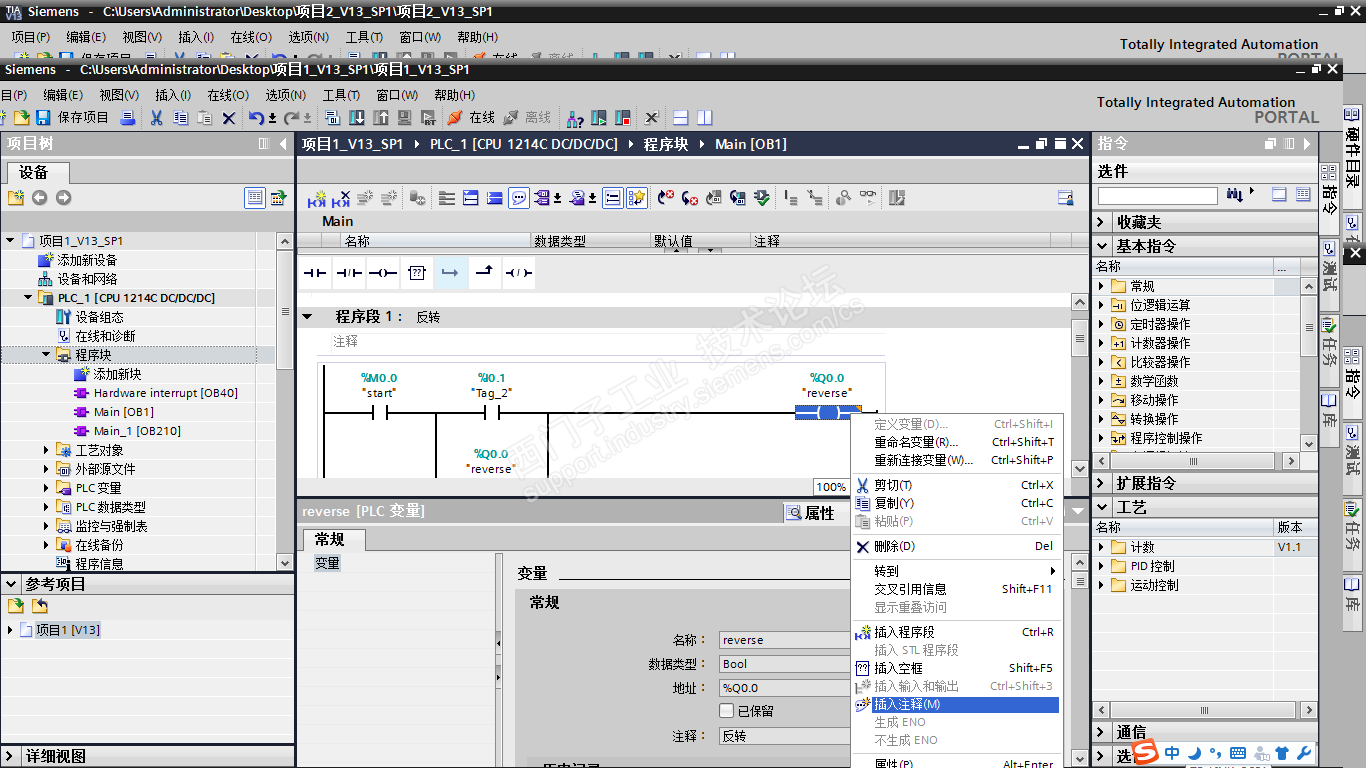Viewport: 1366px width, 768px height.
Task: Collapse the 项目1_V13_SP1 project tree node
Action: click(x=10, y=241)
